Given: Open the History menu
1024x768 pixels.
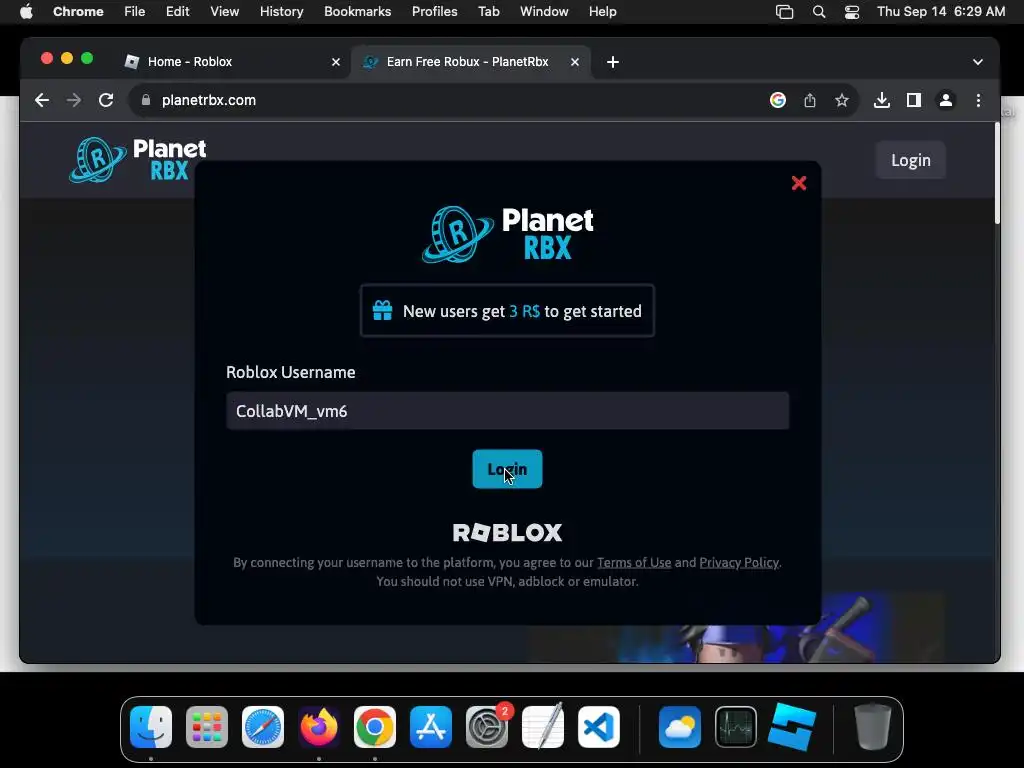Looking at the screenshot, I should (281, 12).
